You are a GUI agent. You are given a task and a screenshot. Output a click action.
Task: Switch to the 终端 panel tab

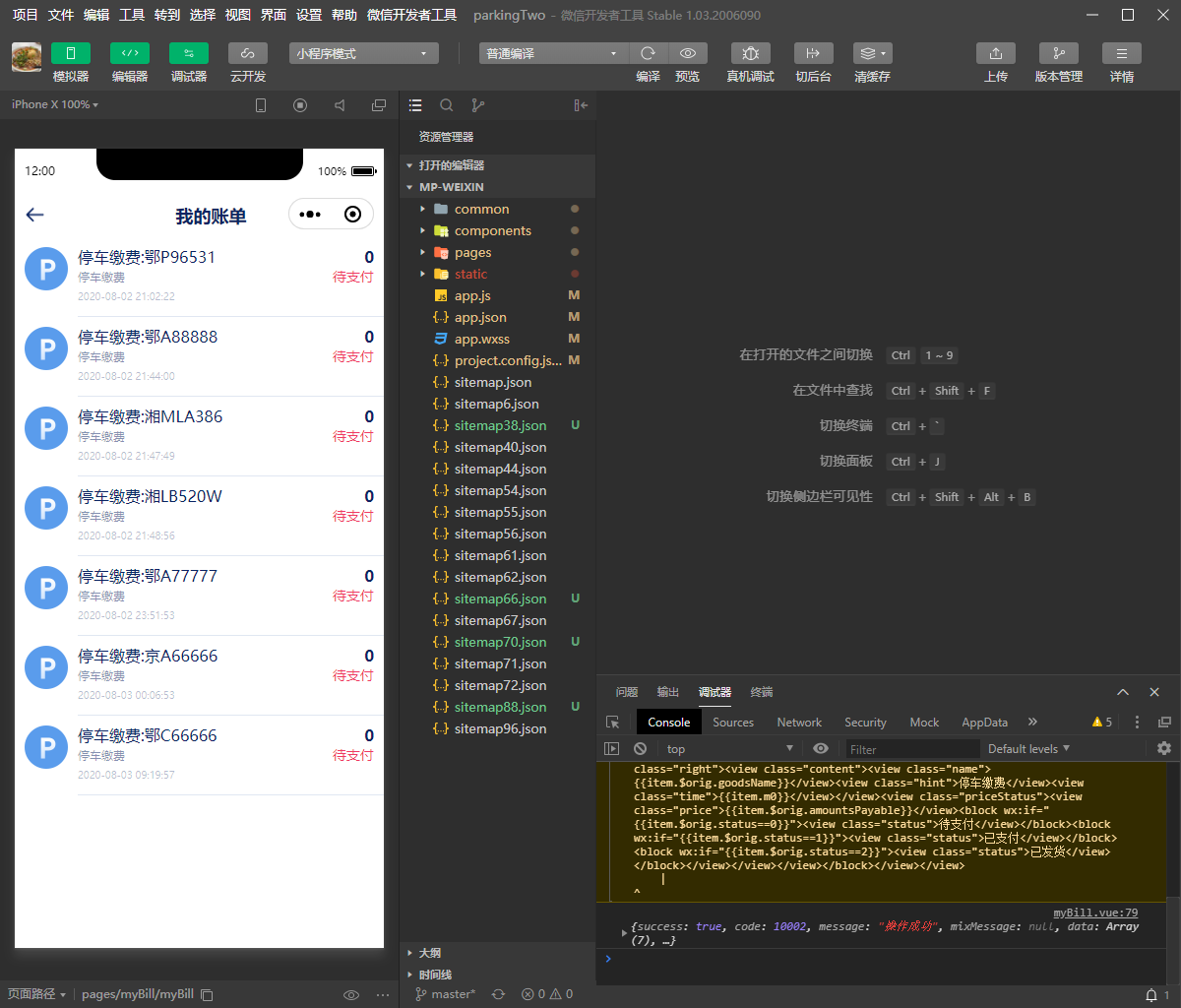(762, 692)
